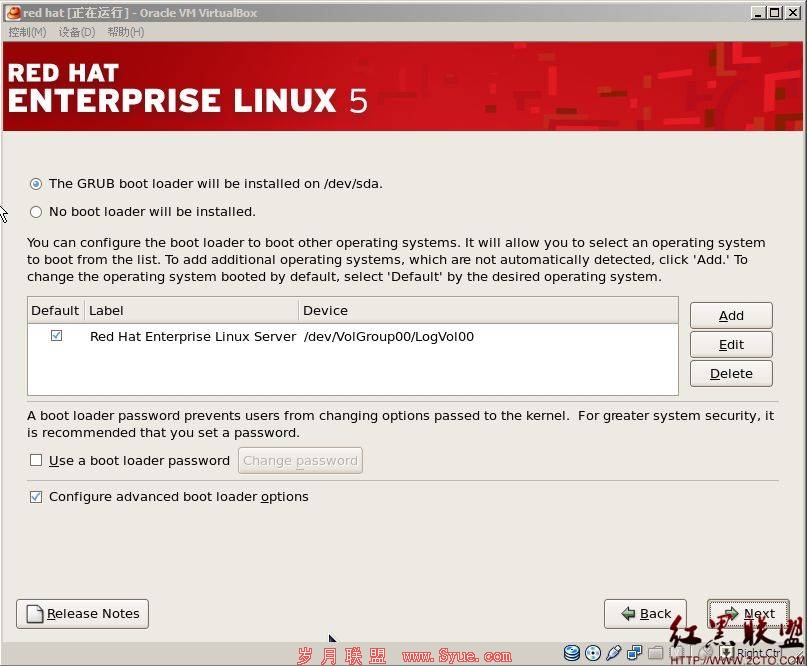Click the Edit button
This screenshot has height=666, width=807.
coord(731,344)
